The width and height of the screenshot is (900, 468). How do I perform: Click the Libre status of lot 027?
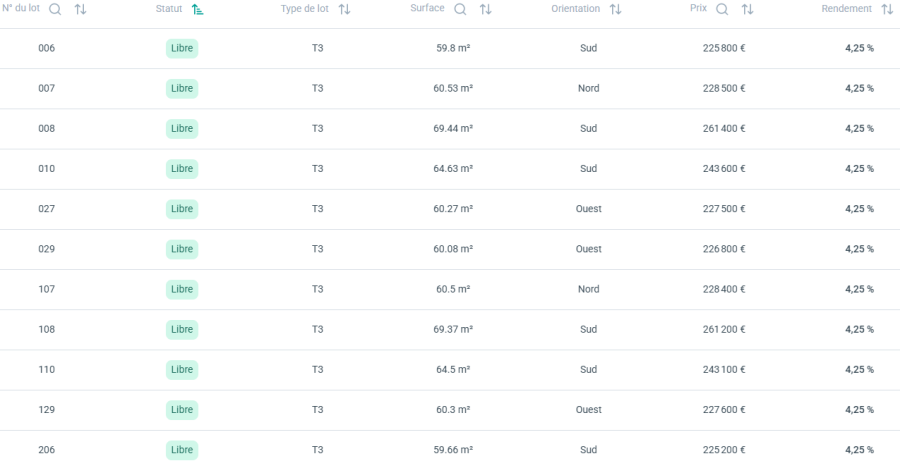182,209
